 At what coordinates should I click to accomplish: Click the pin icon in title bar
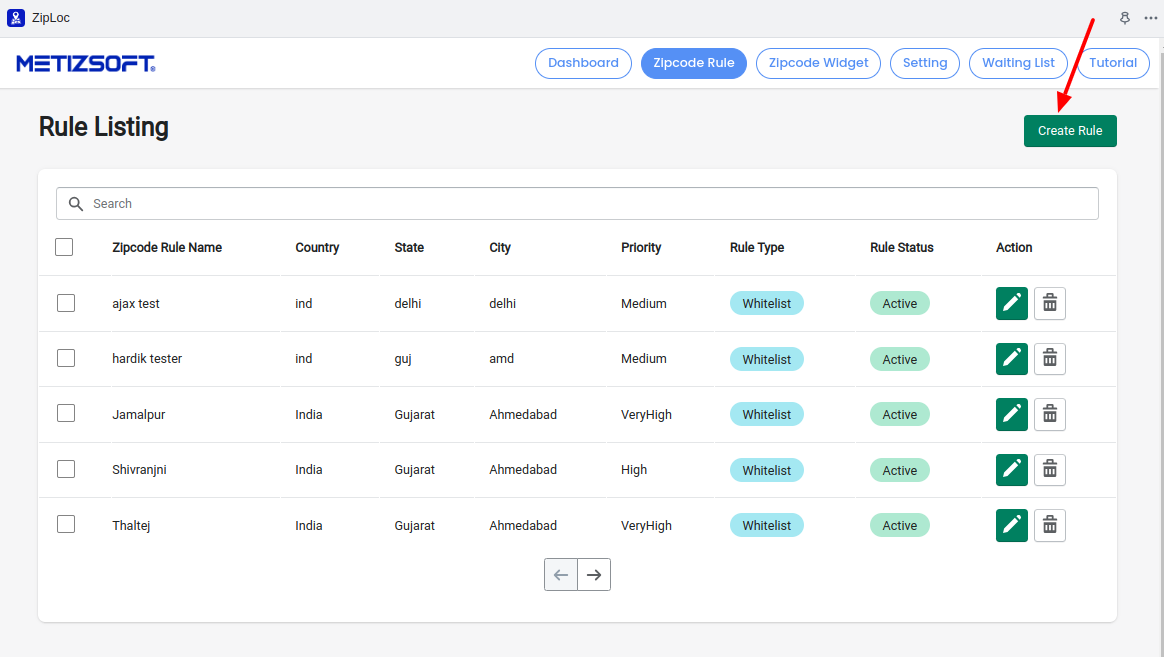1124,18
